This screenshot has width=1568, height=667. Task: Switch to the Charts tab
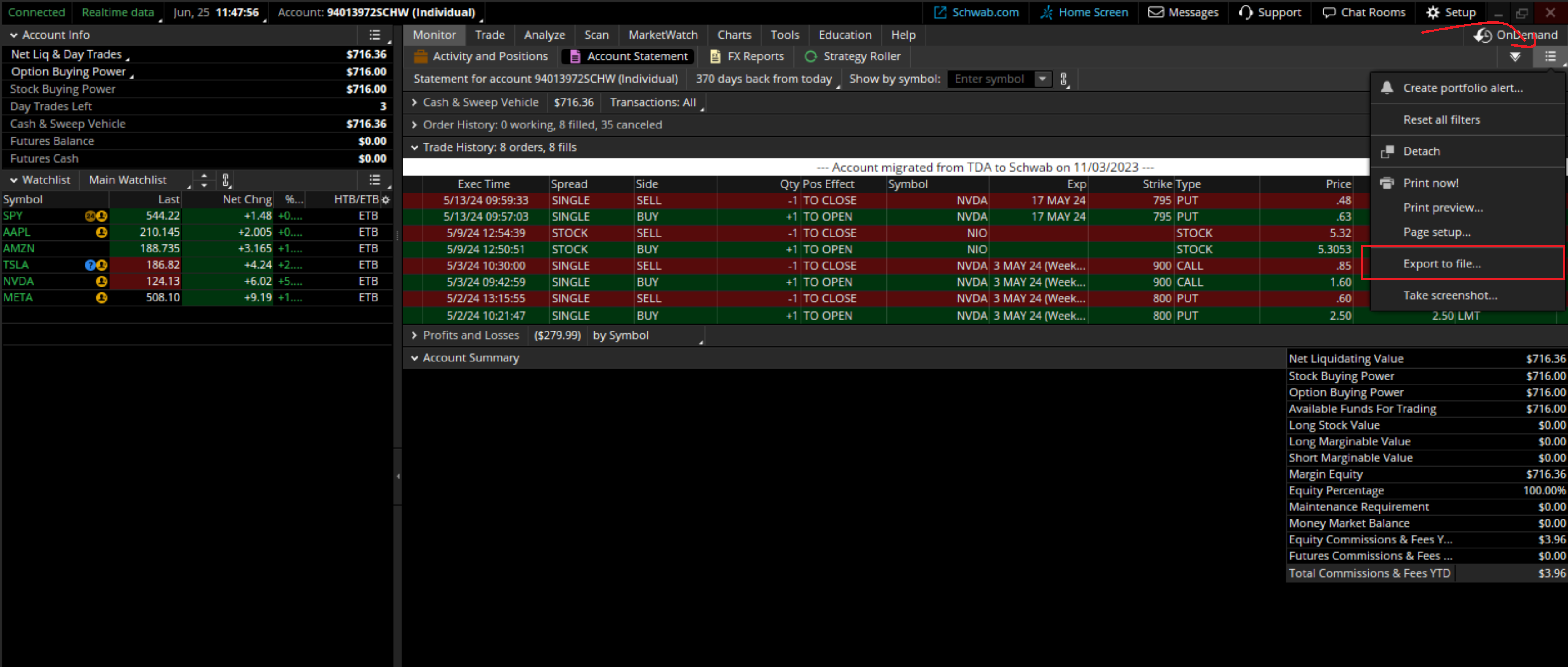733,35
